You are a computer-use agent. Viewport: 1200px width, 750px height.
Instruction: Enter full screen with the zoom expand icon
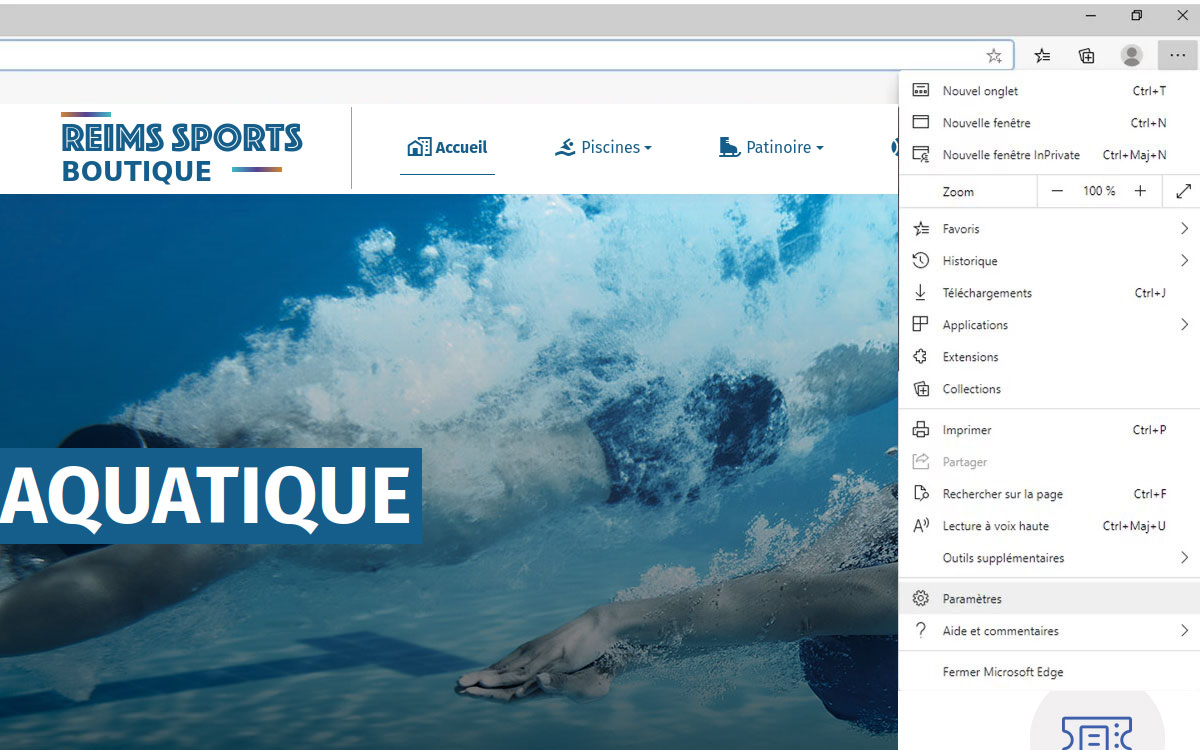(1183, 191)
